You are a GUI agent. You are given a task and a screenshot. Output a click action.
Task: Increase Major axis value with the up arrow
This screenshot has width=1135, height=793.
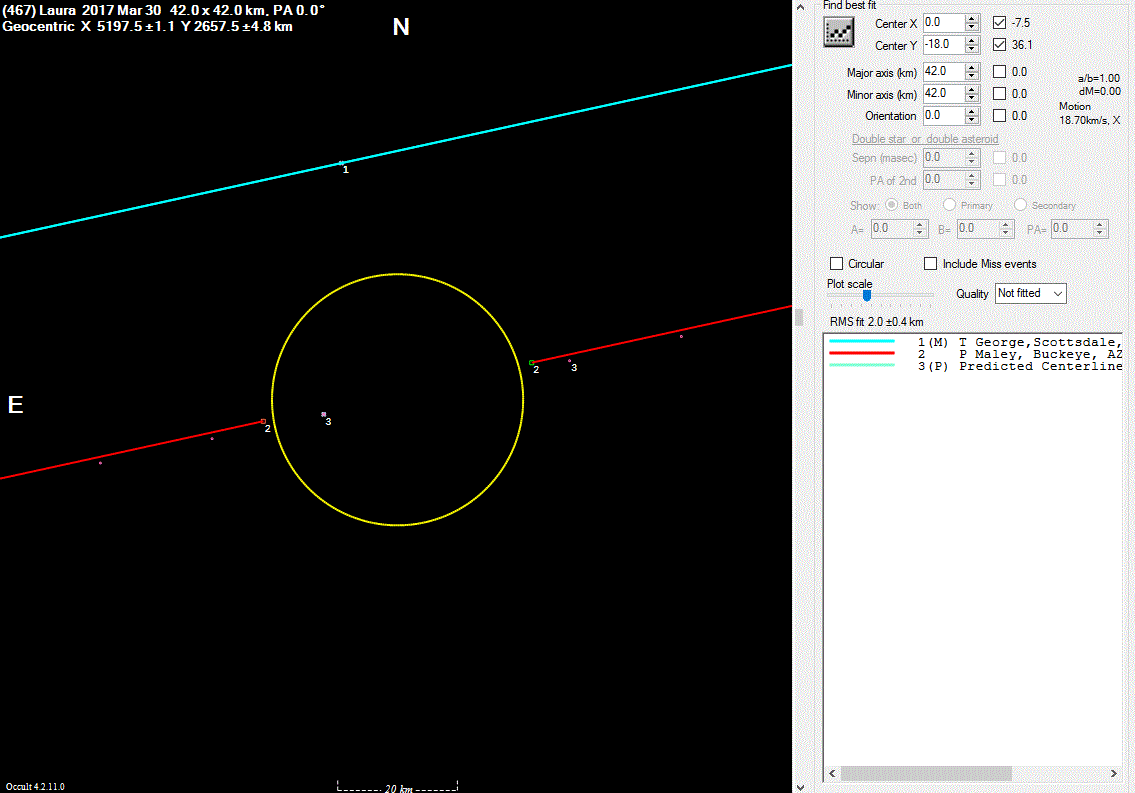(972, 67)
